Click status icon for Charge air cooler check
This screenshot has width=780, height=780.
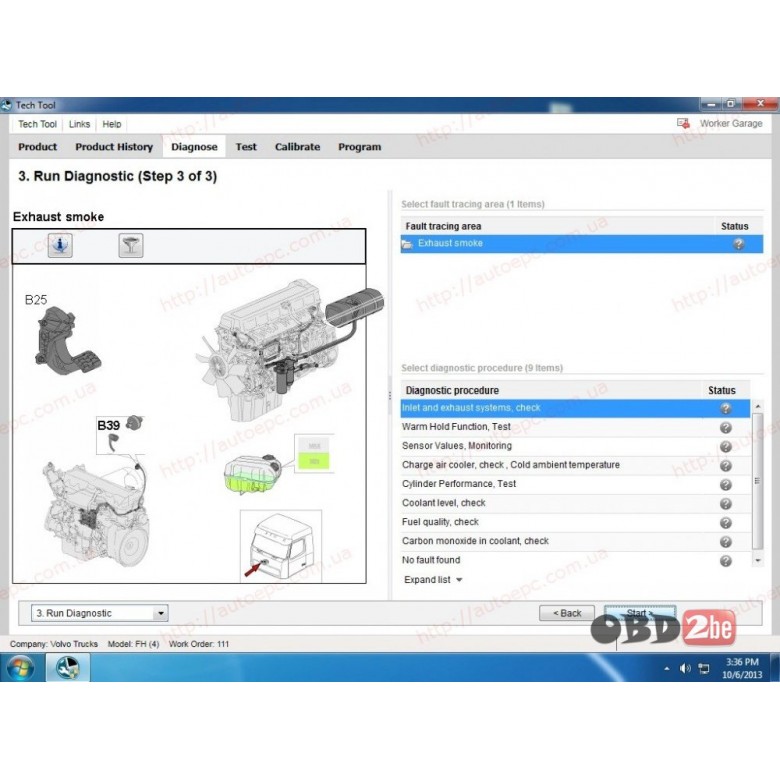[x=726, y=466]
